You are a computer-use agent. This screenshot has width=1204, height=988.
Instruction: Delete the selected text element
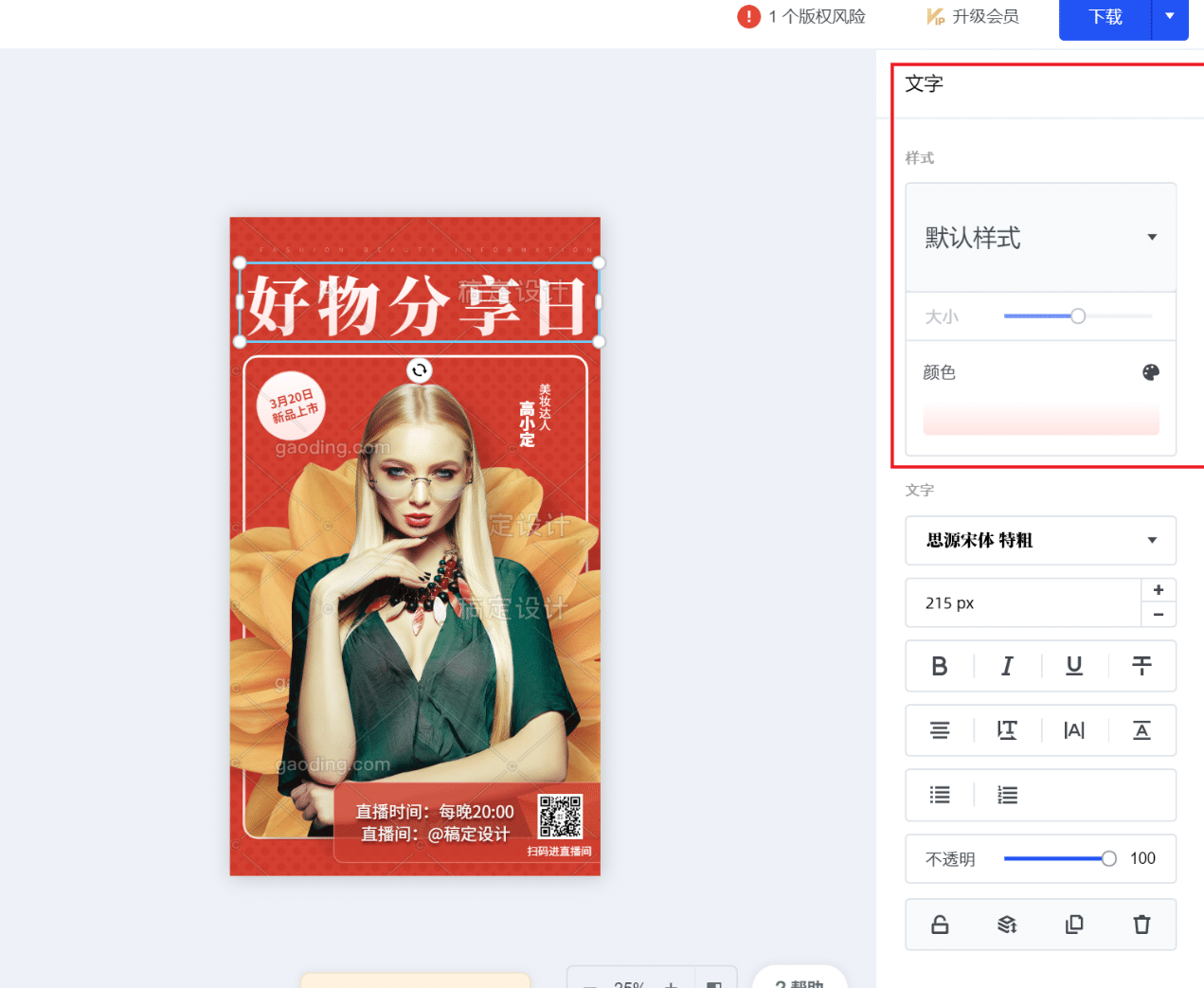click(1141, 925)
